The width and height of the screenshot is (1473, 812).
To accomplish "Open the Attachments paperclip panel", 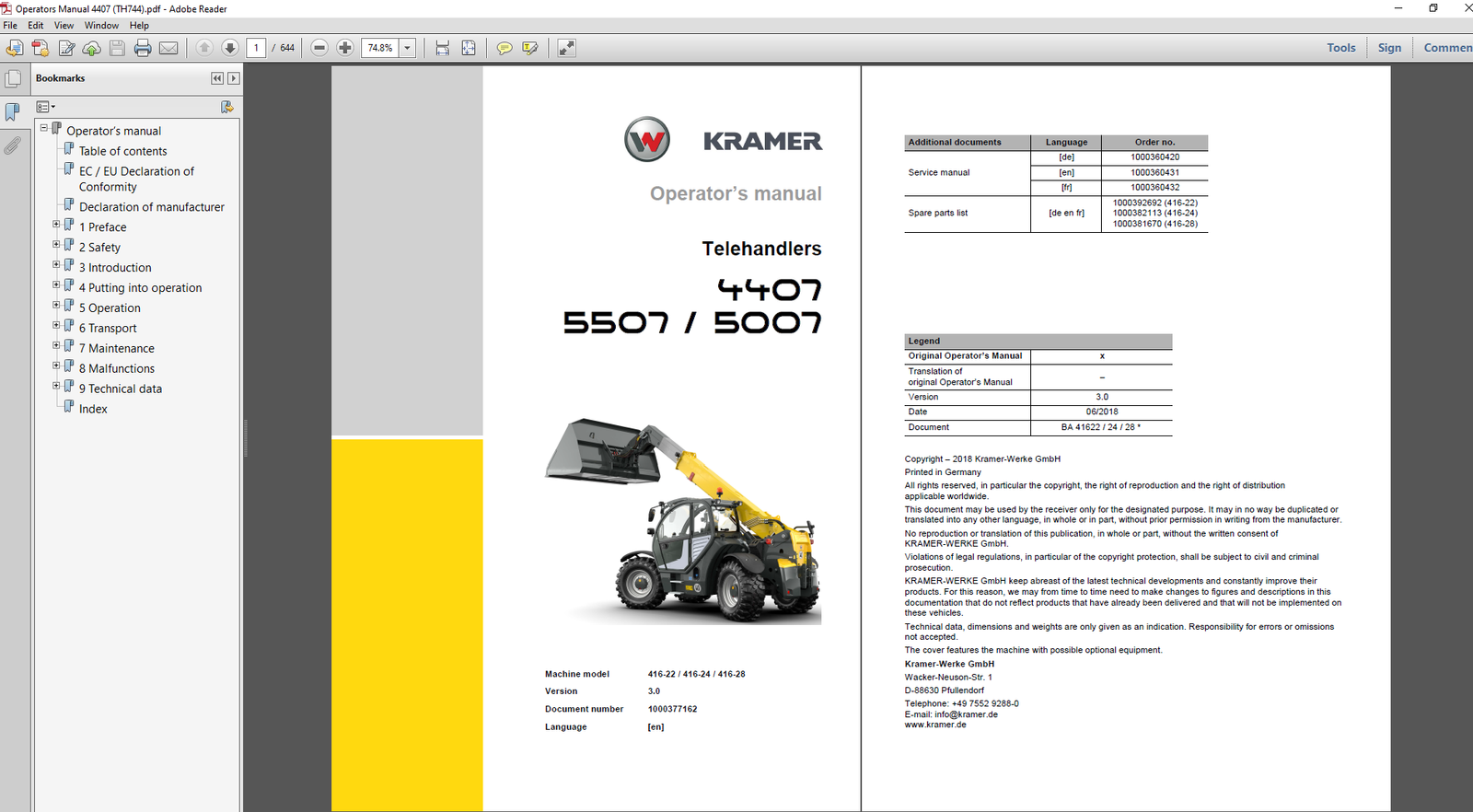I will 13,145.
